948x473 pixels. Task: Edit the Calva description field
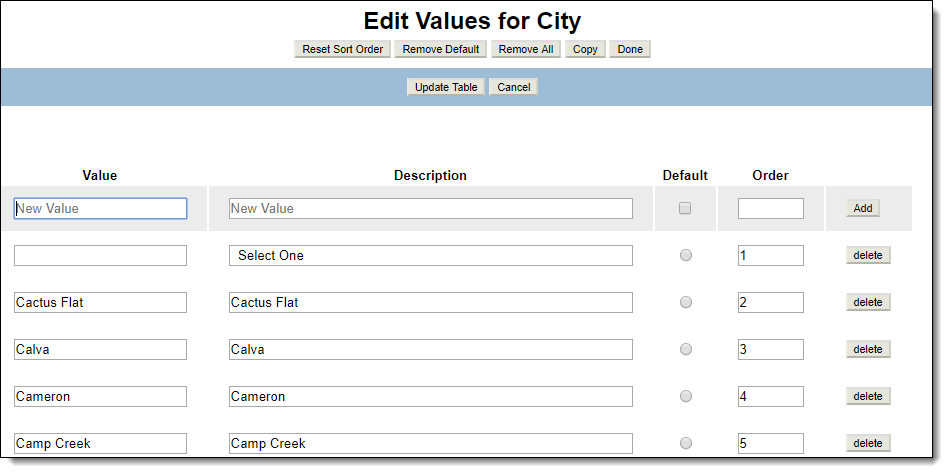431,349
